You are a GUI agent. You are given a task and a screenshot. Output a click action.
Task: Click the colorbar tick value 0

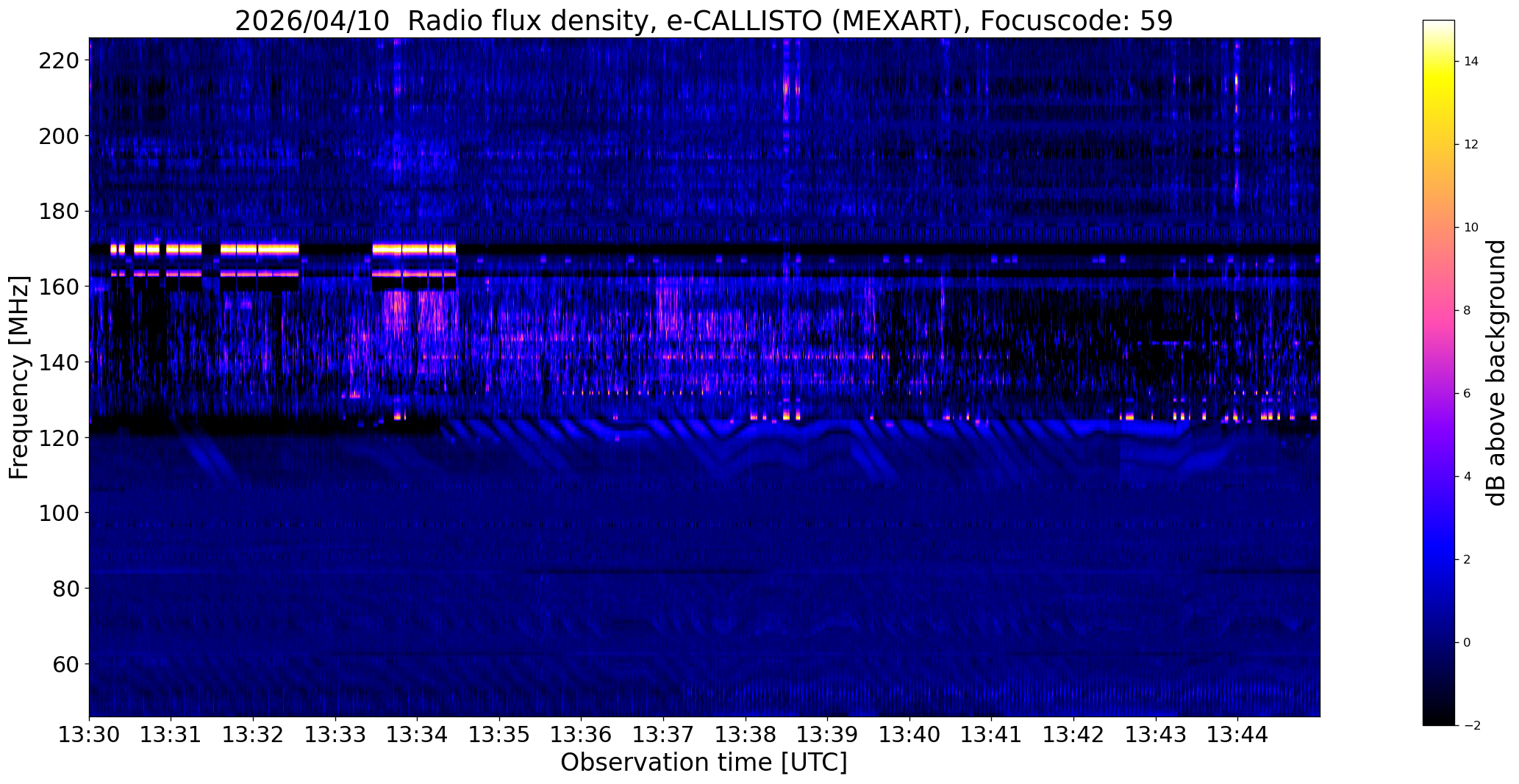tap(1468, 643)
